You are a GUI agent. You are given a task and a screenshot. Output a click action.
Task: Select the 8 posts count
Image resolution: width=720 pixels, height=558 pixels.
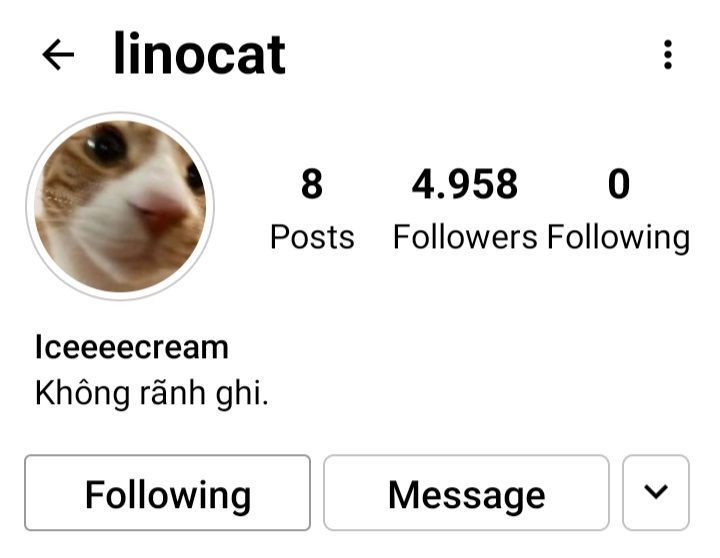pos(312,209)
